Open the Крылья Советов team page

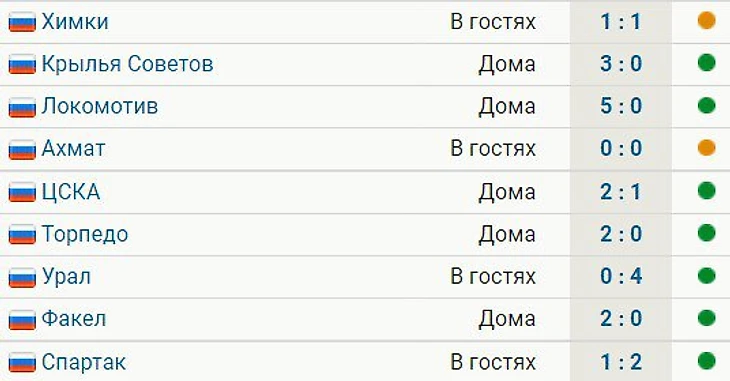[x=128, y=64]
